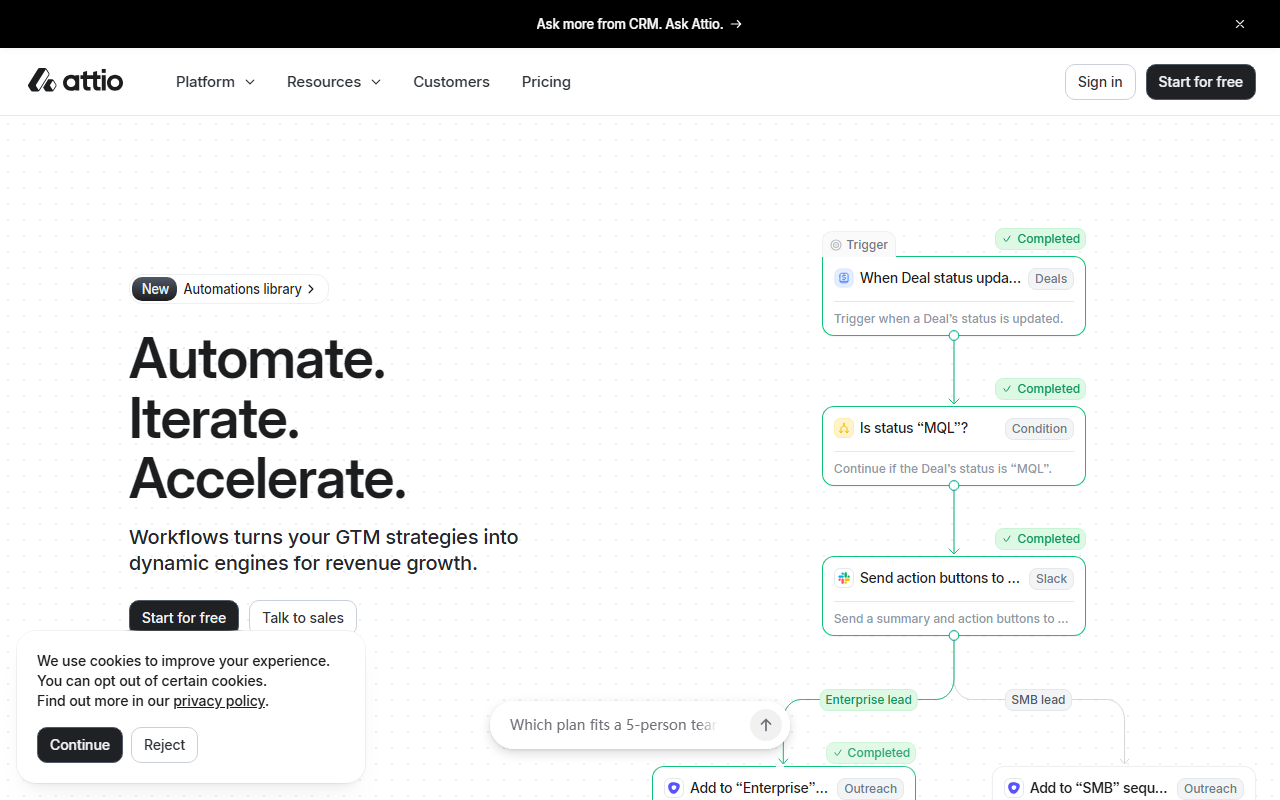1280x800 pixels.
Task: Click Completed status above the MQL condition
Action: point(1040,389)
